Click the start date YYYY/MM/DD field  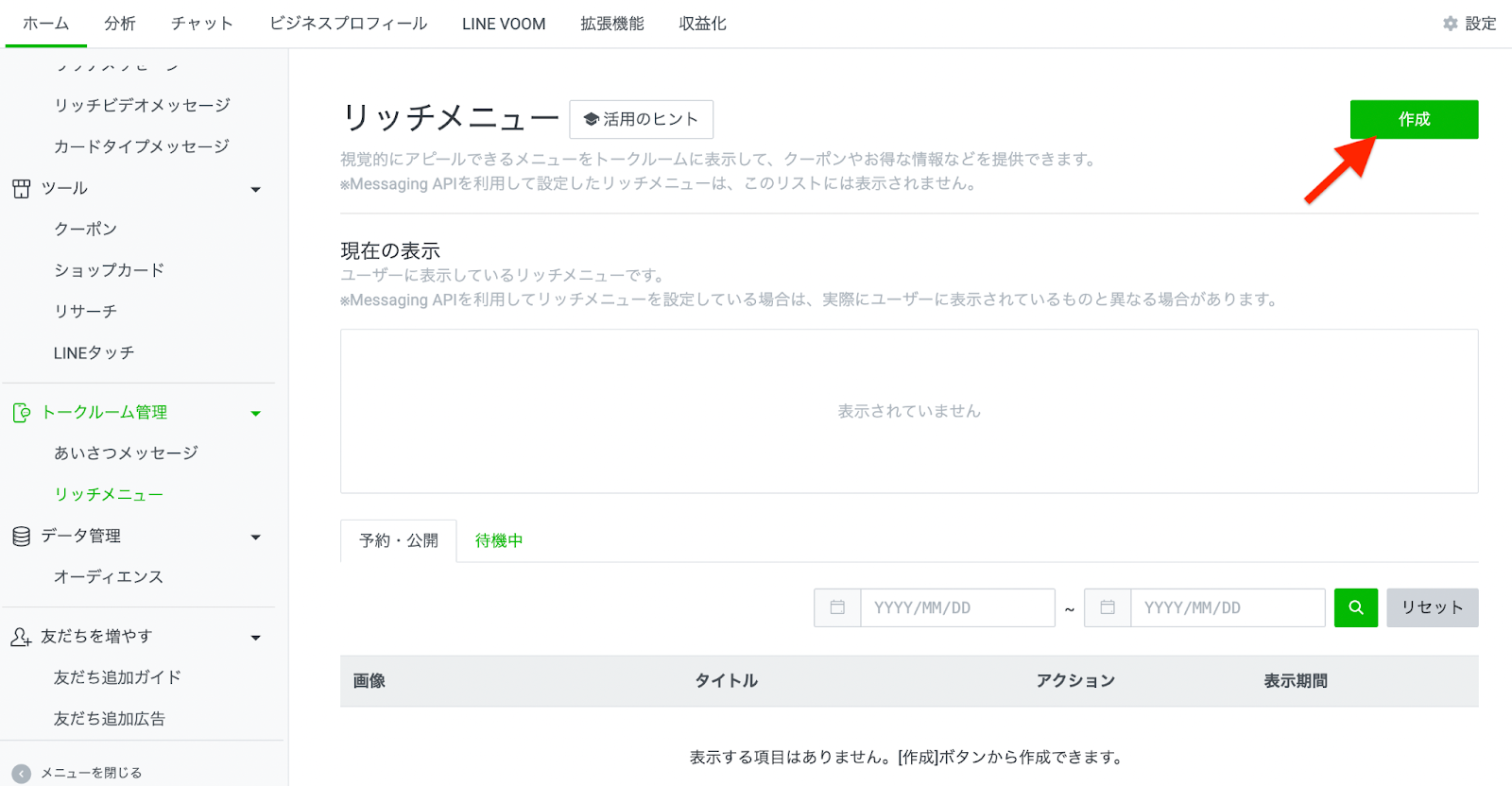click(x=956, y=607)
